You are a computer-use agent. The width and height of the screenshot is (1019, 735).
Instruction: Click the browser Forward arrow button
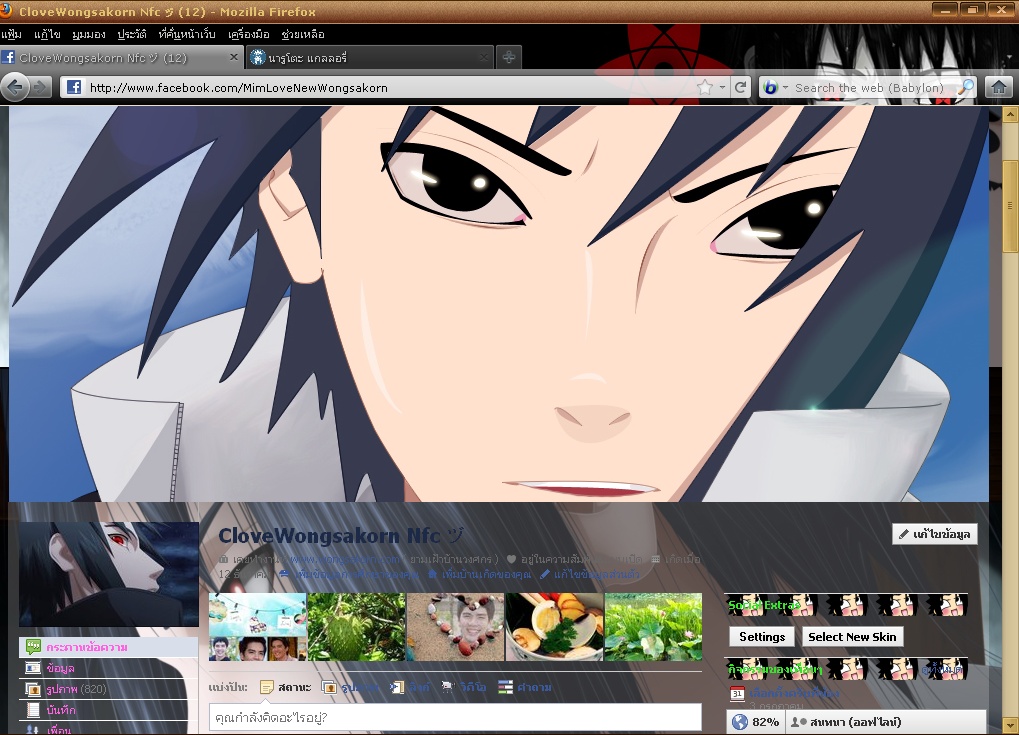pyautogui.click(x=40, y=87)
